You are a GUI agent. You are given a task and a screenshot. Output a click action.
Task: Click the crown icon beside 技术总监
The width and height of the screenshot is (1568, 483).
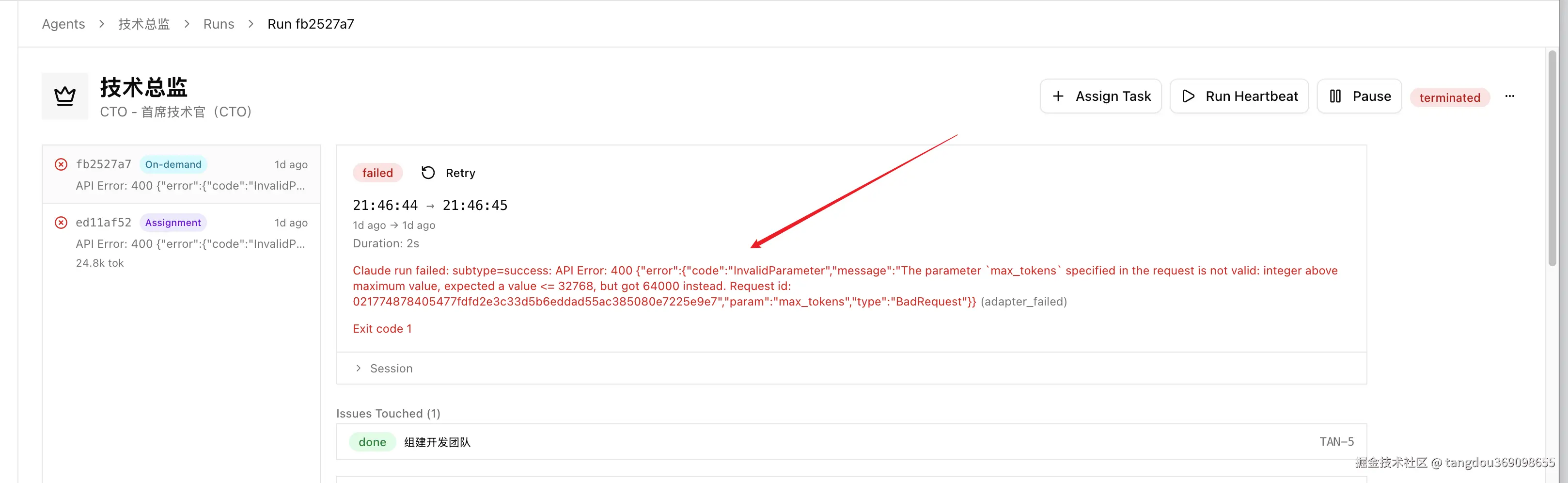pos(64,96)
